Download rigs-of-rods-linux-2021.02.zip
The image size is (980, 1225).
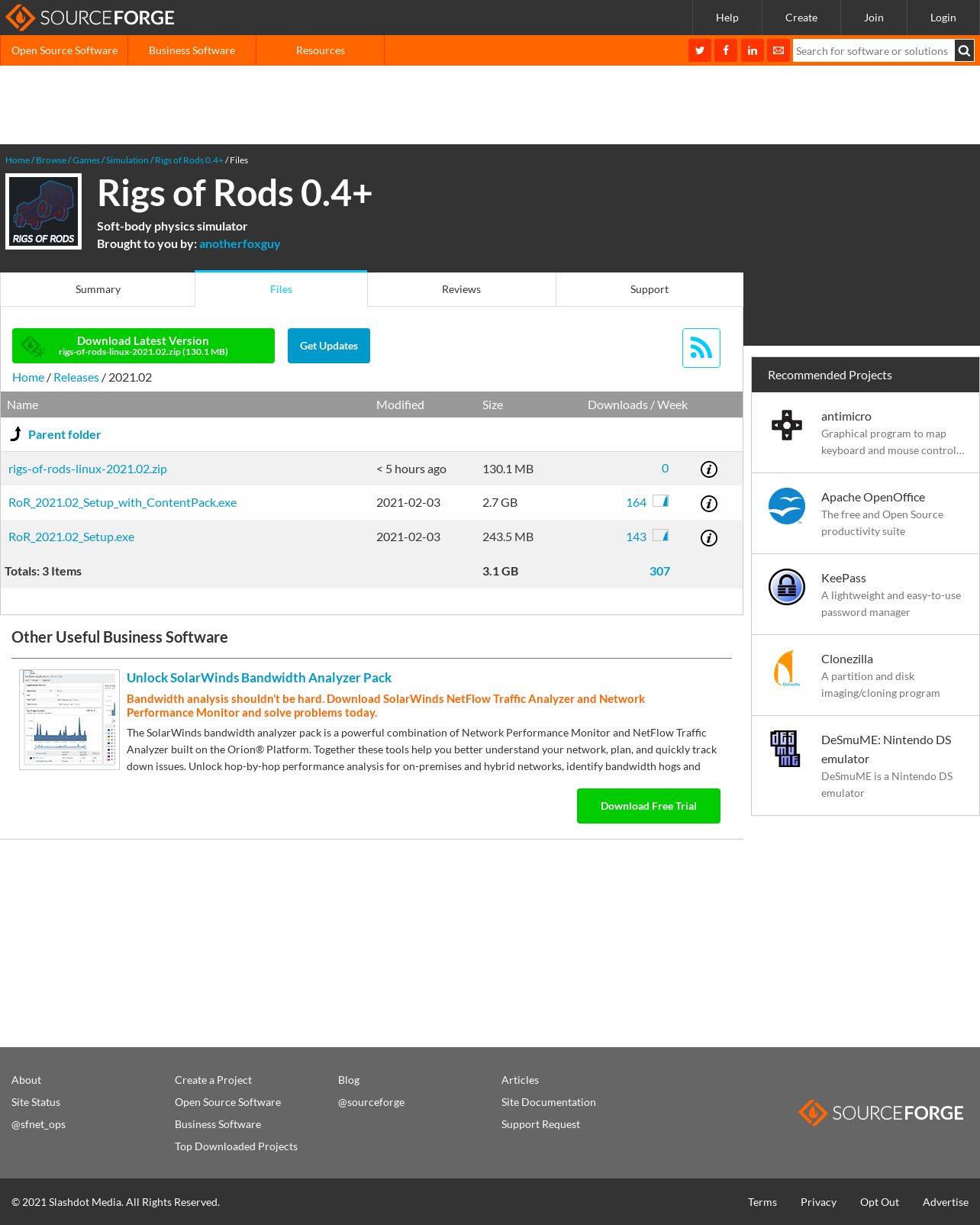tap(88, 469)
